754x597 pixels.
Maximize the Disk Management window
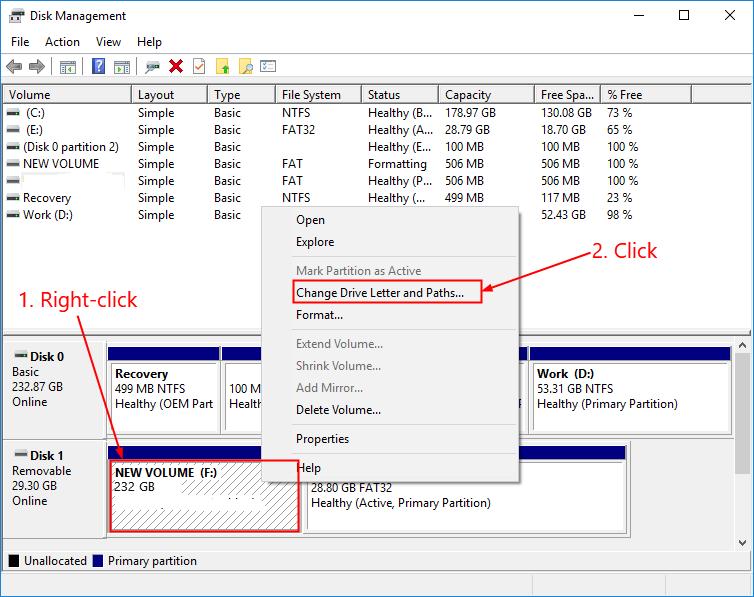(683, 15)
